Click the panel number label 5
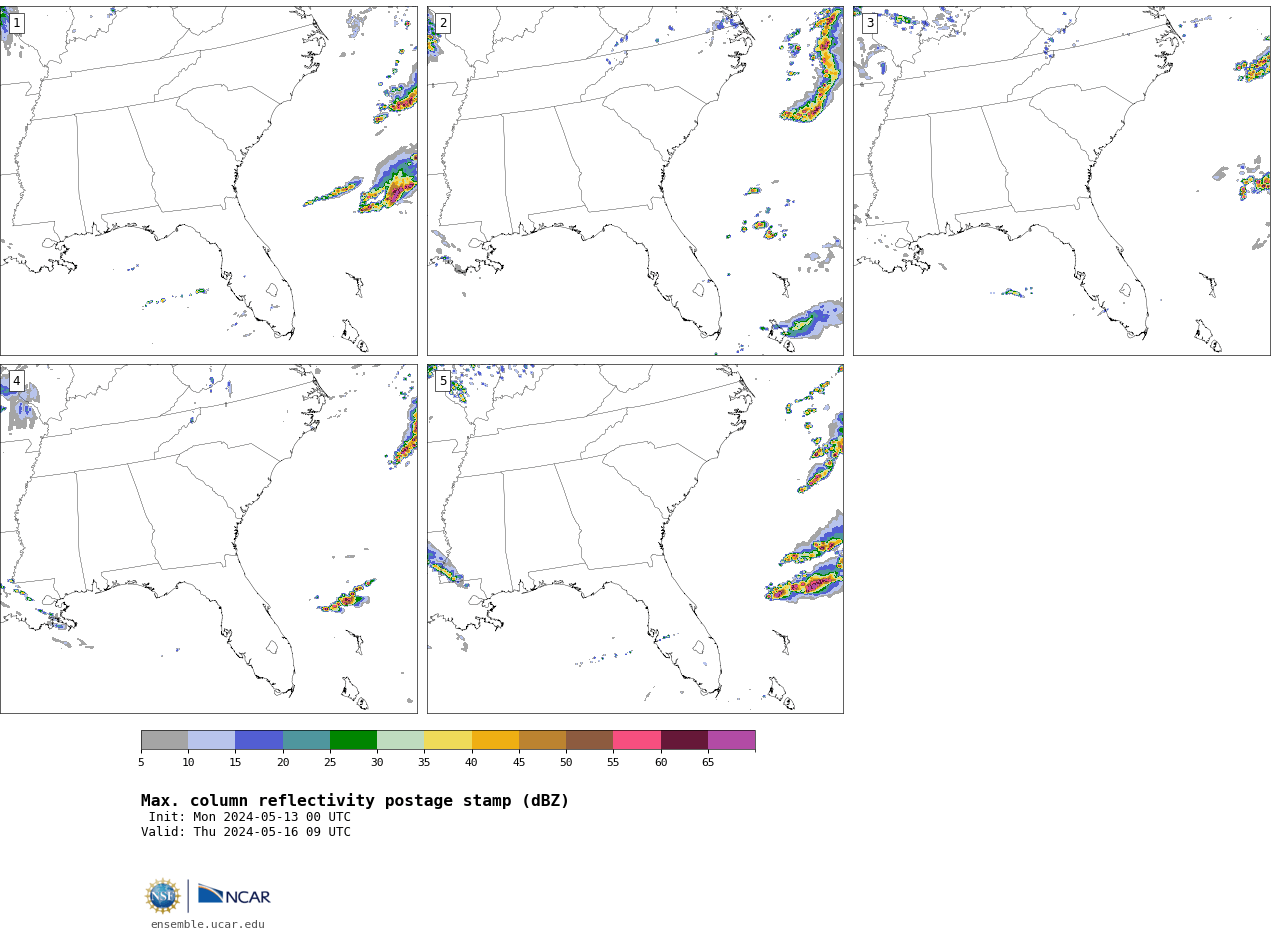1280x936 pixels. (443, 381)
